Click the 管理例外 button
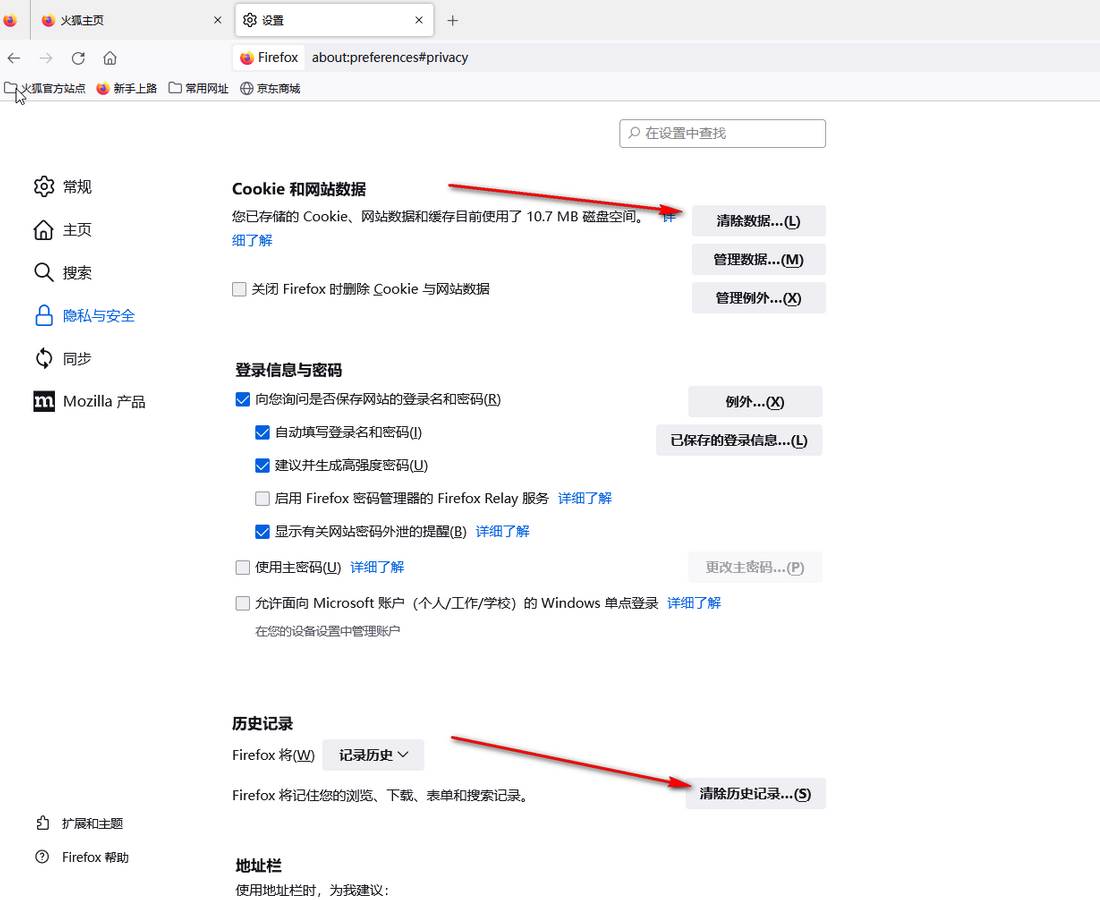Screen dimensions: 1100x900 click(x=758, y=298)
